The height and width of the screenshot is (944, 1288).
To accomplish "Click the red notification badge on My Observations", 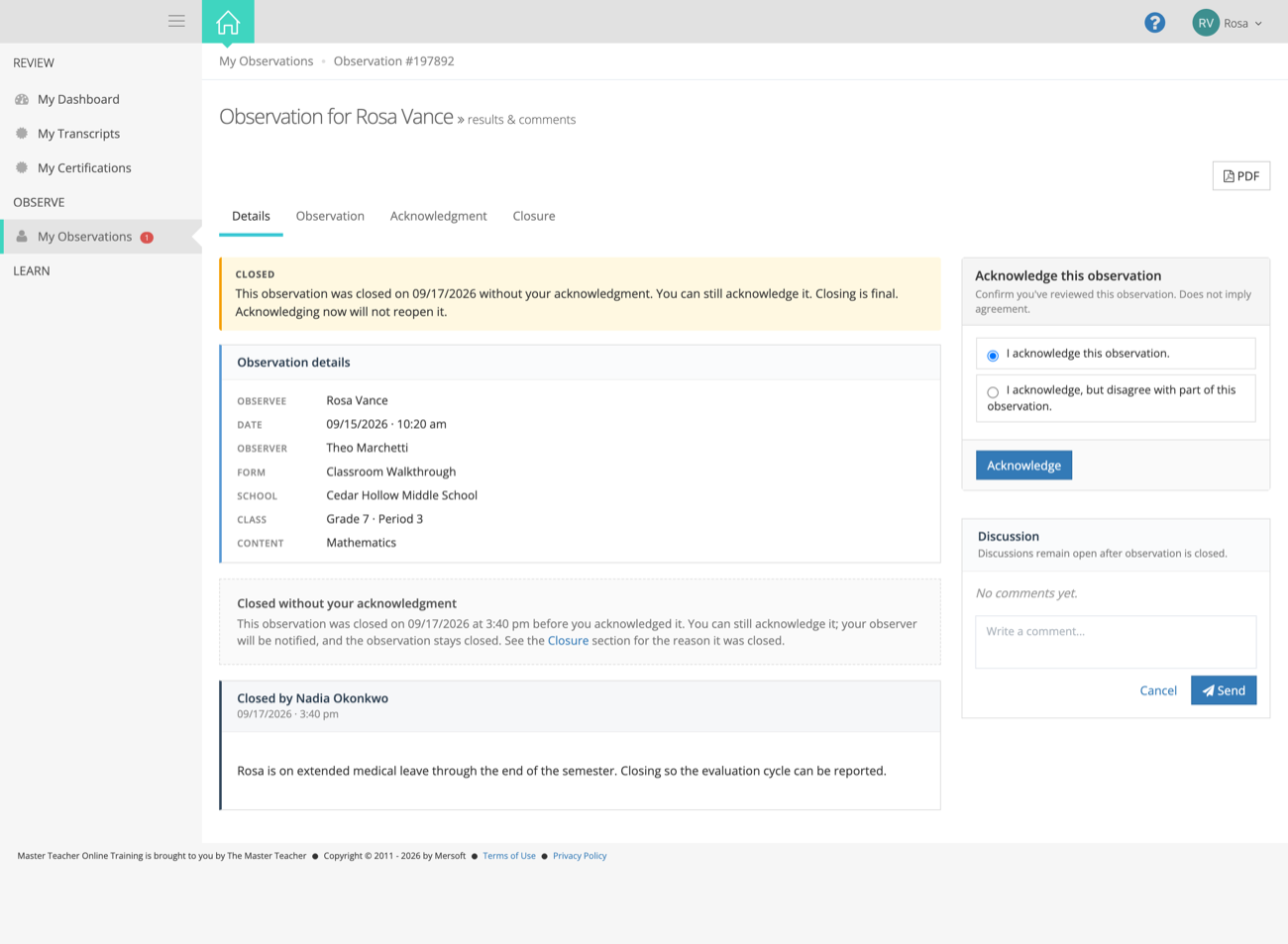I will pyautogui.click(x=147, y=238).
